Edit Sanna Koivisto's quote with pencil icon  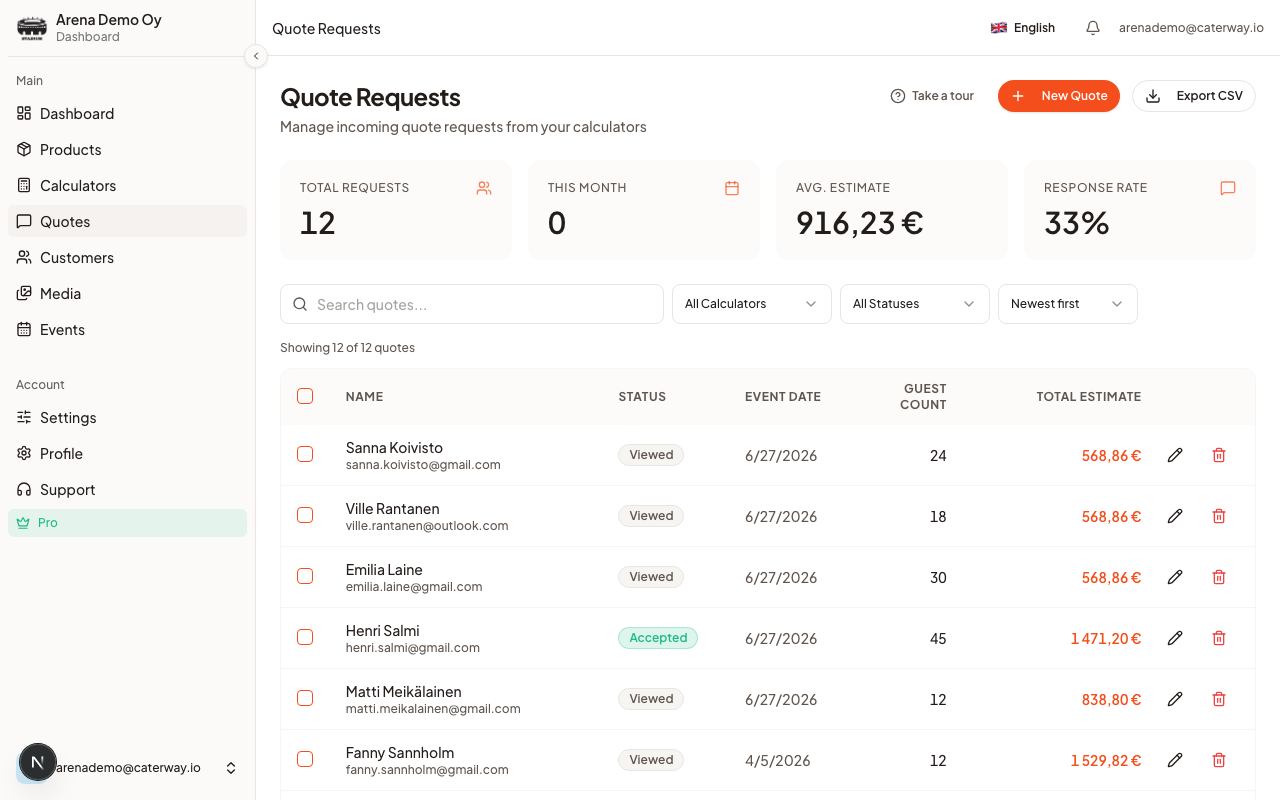point(1175,455)
